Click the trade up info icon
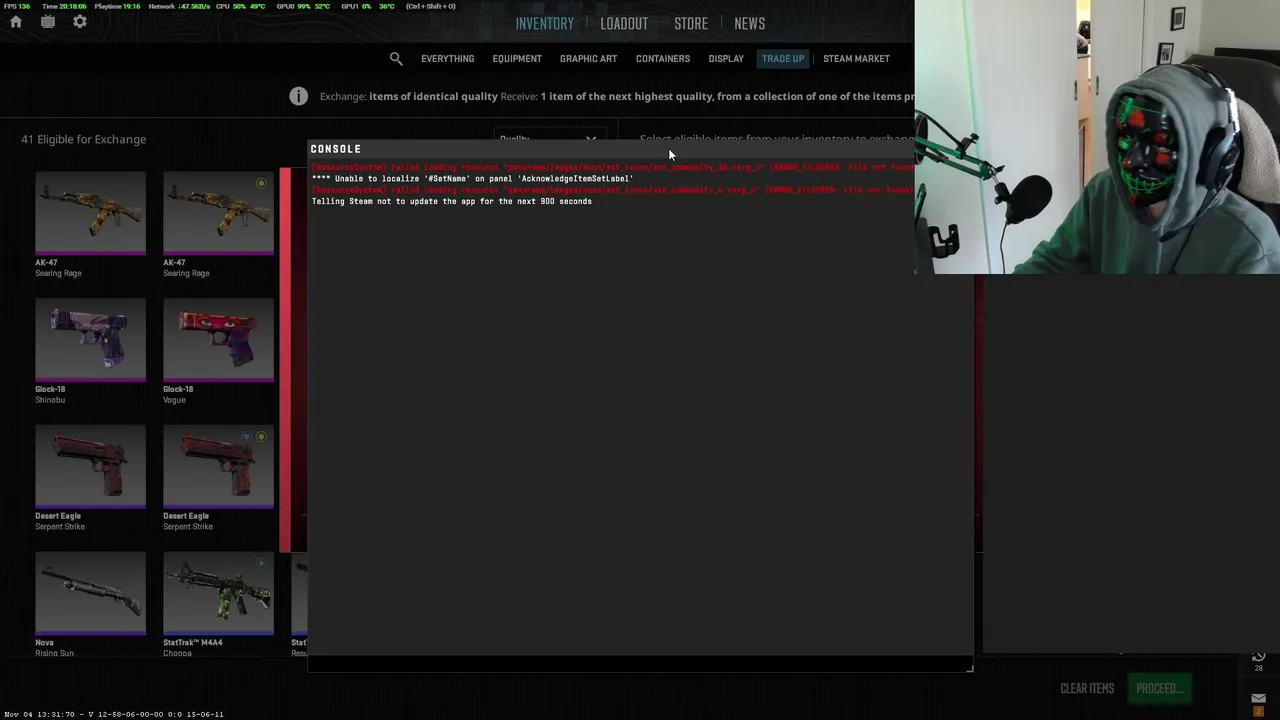 [x=298, y=96]
